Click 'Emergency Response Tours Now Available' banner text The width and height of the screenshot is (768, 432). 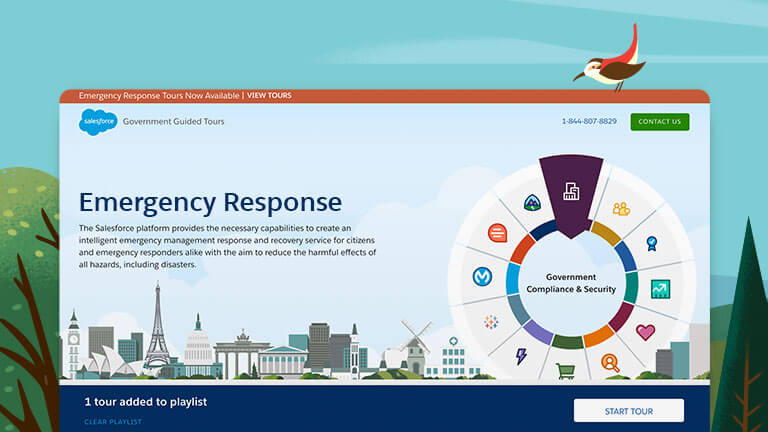[159, 96]
